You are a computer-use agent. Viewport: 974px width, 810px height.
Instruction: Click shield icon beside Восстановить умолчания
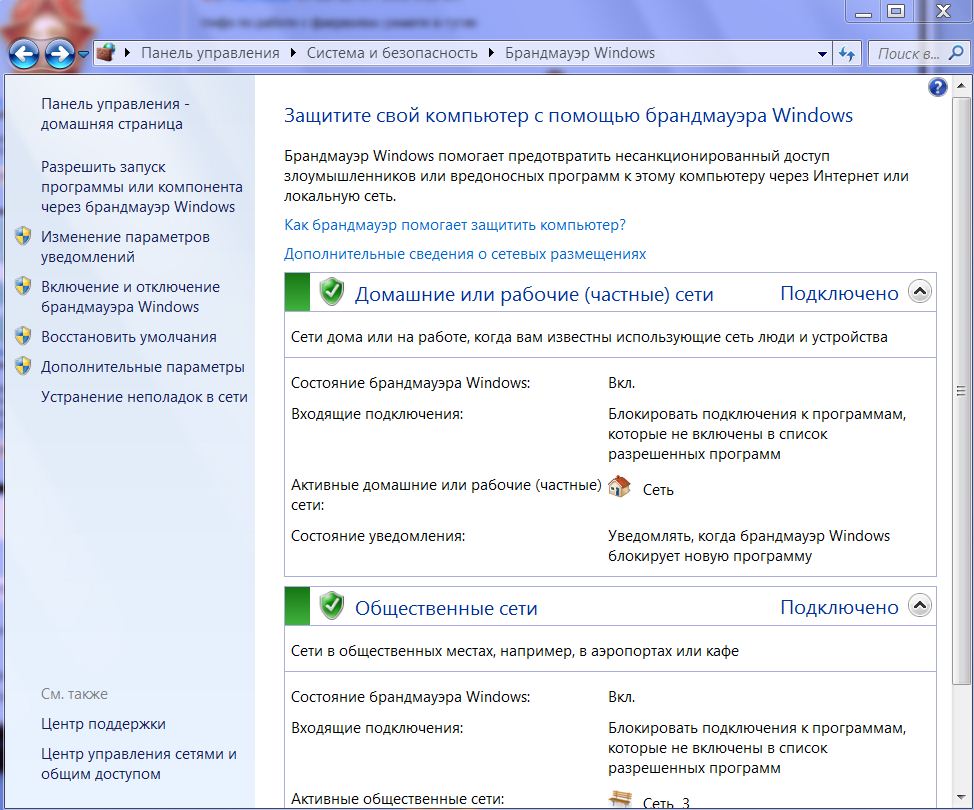[x=24, y=335]
